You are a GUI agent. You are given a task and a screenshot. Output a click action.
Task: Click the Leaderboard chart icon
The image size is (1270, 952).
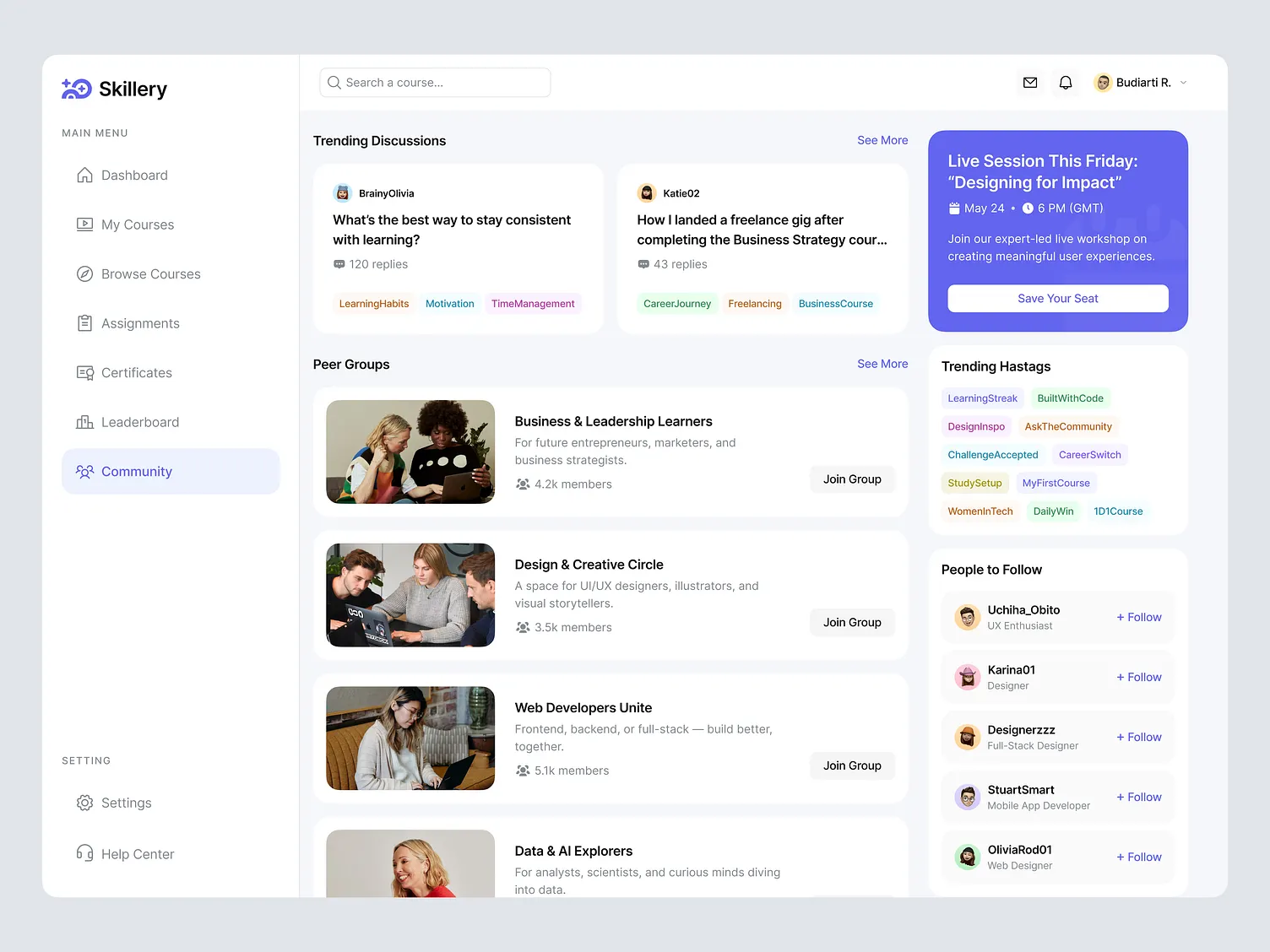pyautogui.click(x=84, y=422)
